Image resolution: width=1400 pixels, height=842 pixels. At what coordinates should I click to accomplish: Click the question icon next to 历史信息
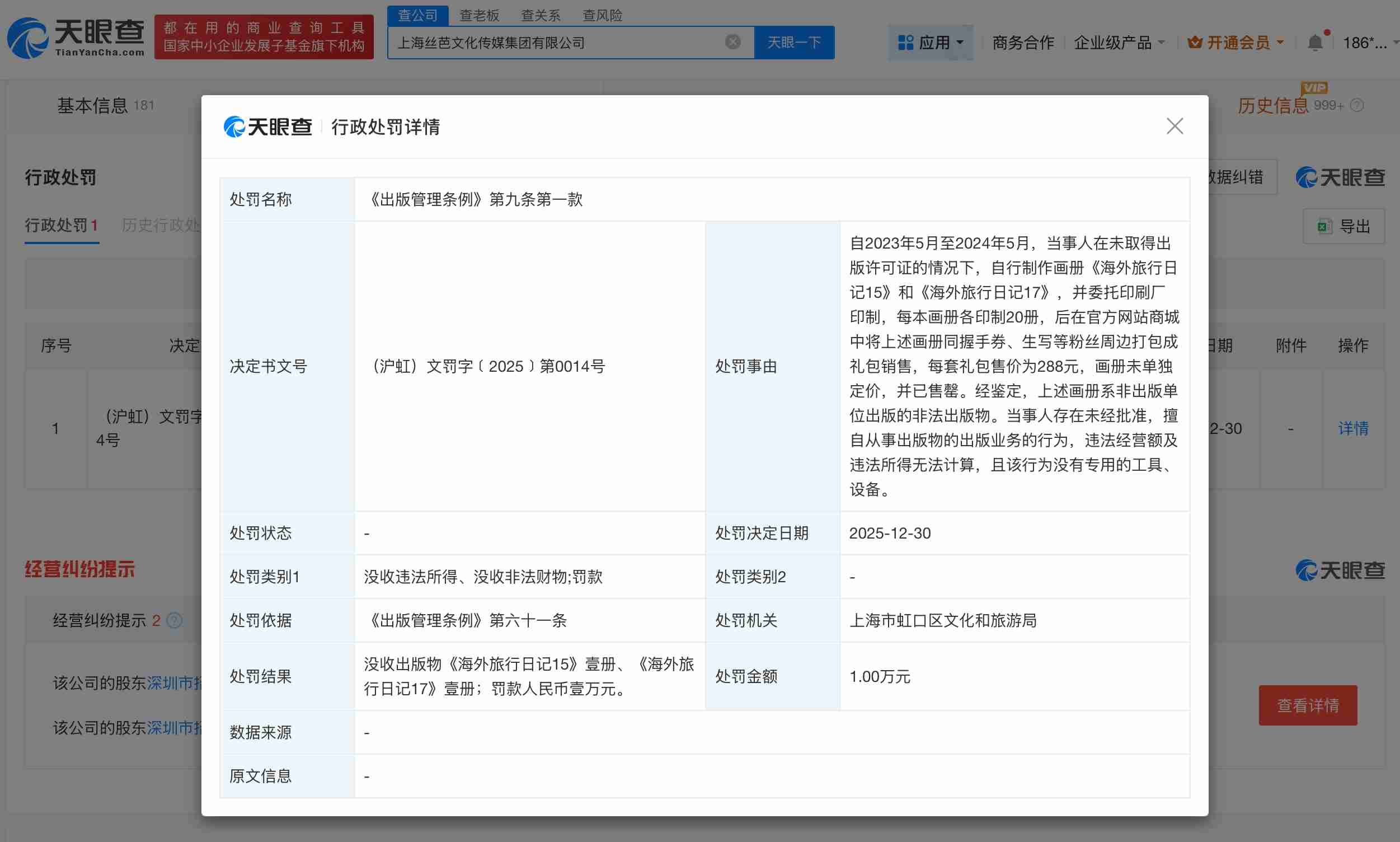[1356, 106]
